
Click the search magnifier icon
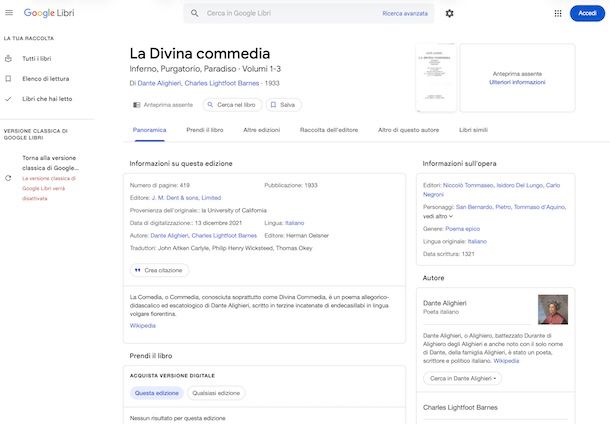[195, 13]
